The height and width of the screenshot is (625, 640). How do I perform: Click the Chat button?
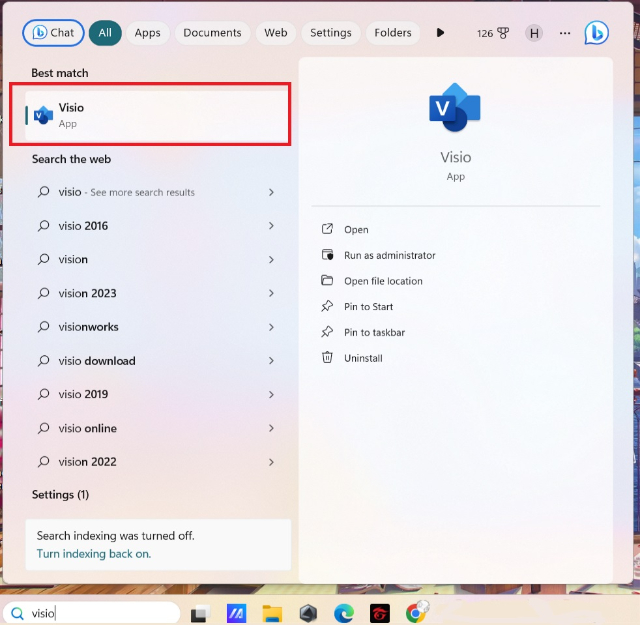[x=53, y=33]
